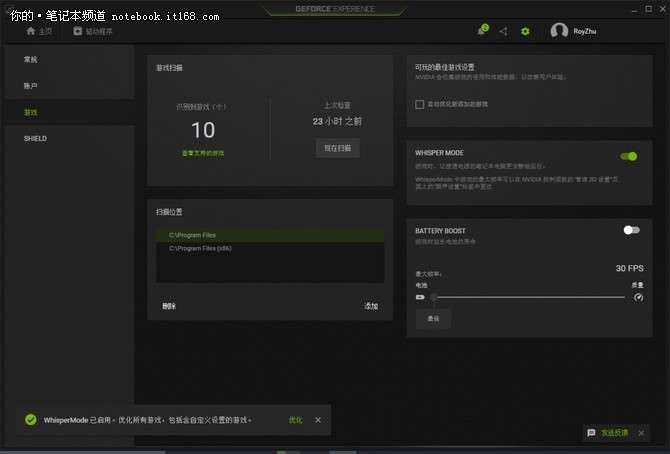The height and width of the screenshot is (454, 670).
Task: Click the 发送反馈 send feedback button
Action: click(614, 433)
